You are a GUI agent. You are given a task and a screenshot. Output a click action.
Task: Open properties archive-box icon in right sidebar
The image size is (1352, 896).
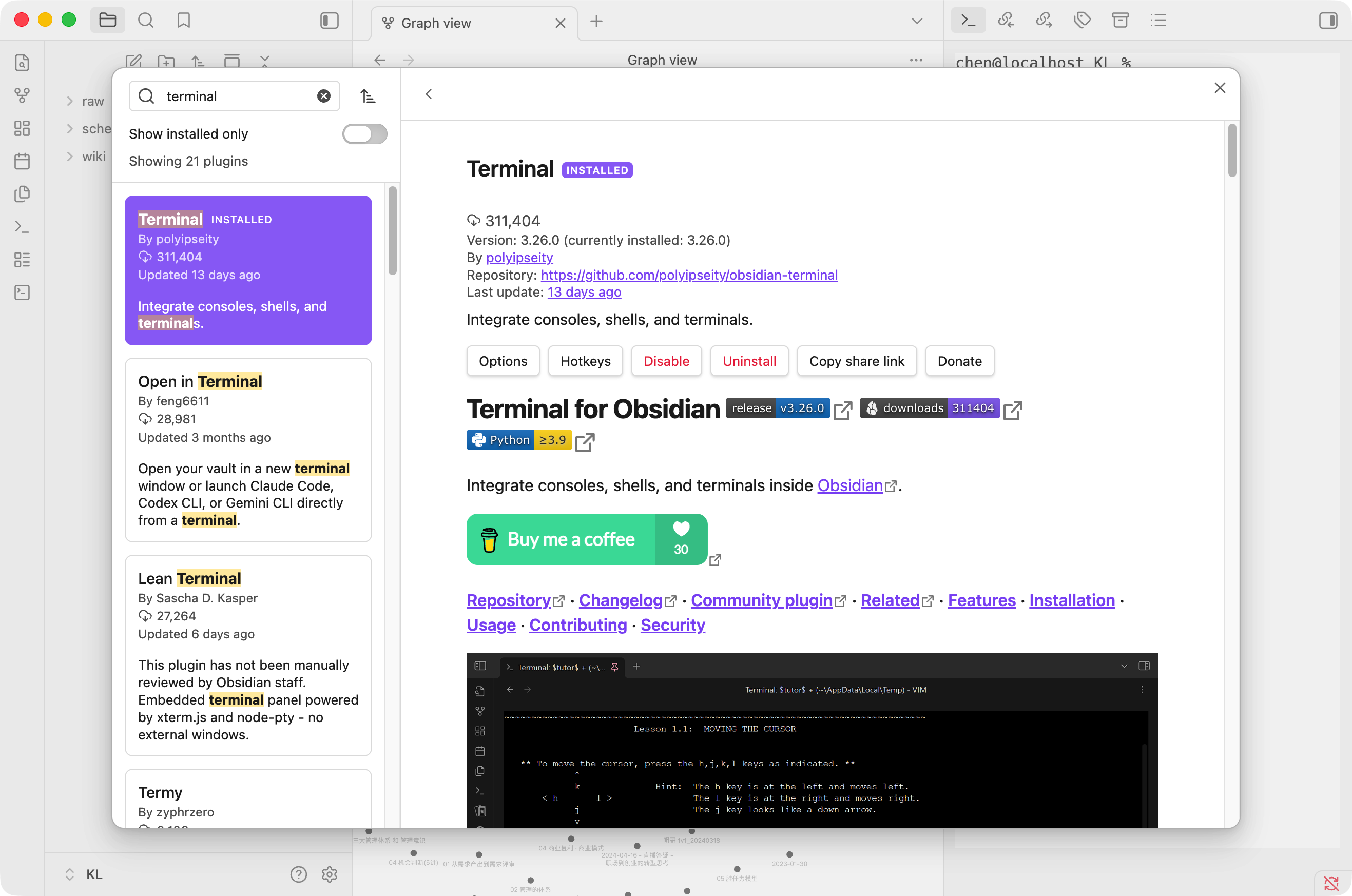pyautogui.click(x=1120, y=21)
